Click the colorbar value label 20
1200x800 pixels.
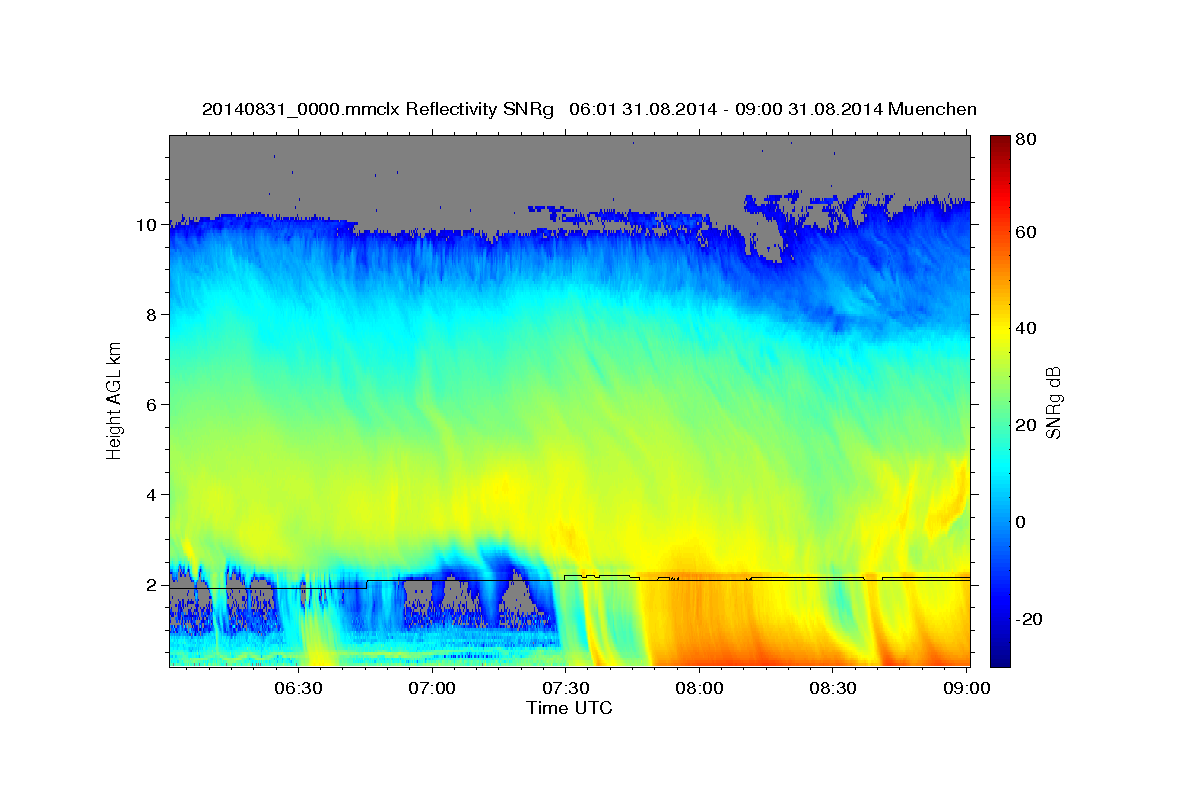tap(1028, 425)
